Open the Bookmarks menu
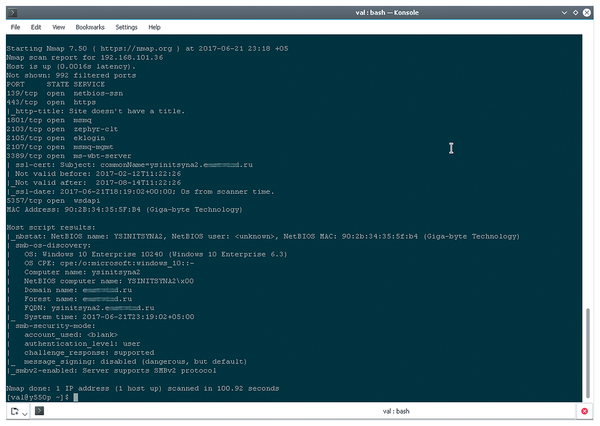The width and height of the screenshot is (600, 426). pos(90,27)
